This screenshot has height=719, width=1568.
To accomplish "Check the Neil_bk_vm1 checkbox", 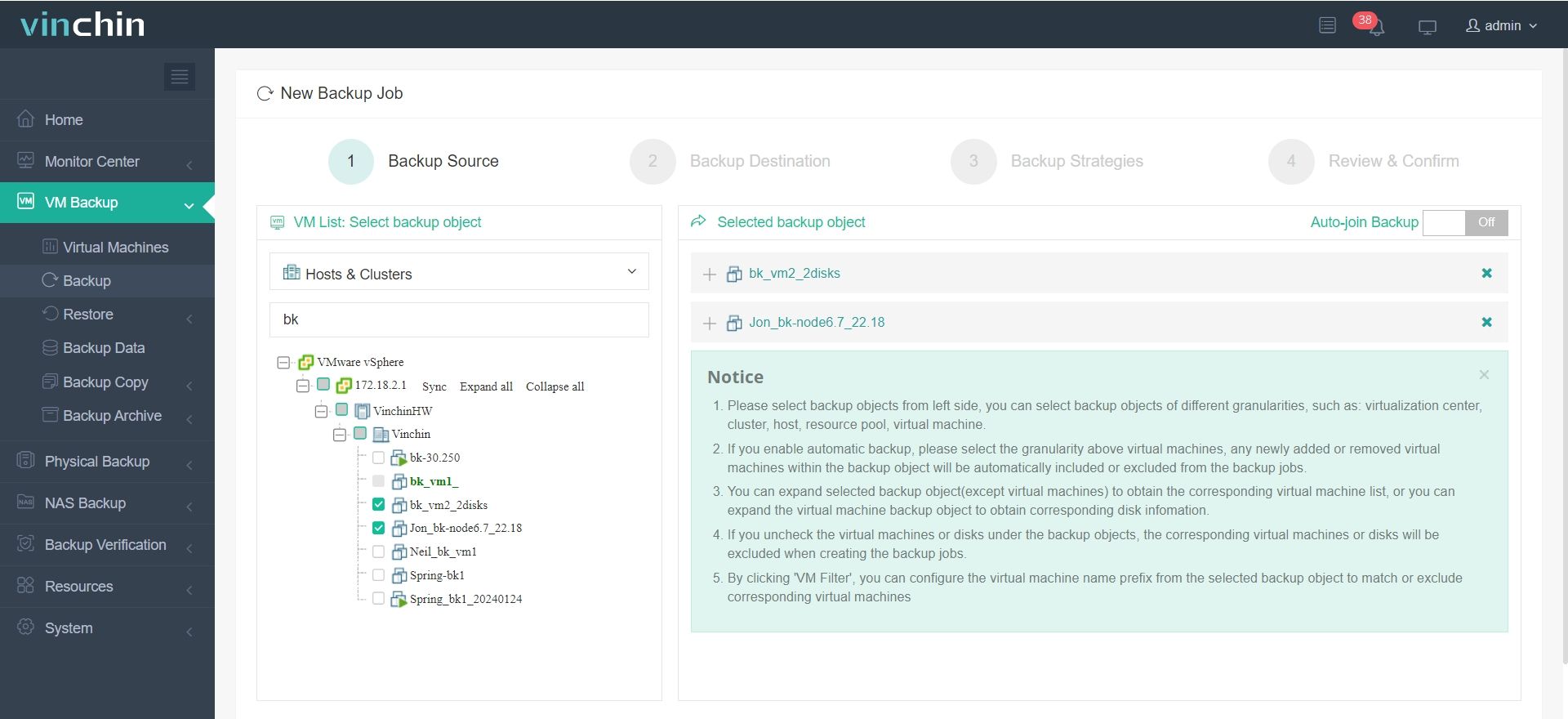I will click(x=378, y=552).
